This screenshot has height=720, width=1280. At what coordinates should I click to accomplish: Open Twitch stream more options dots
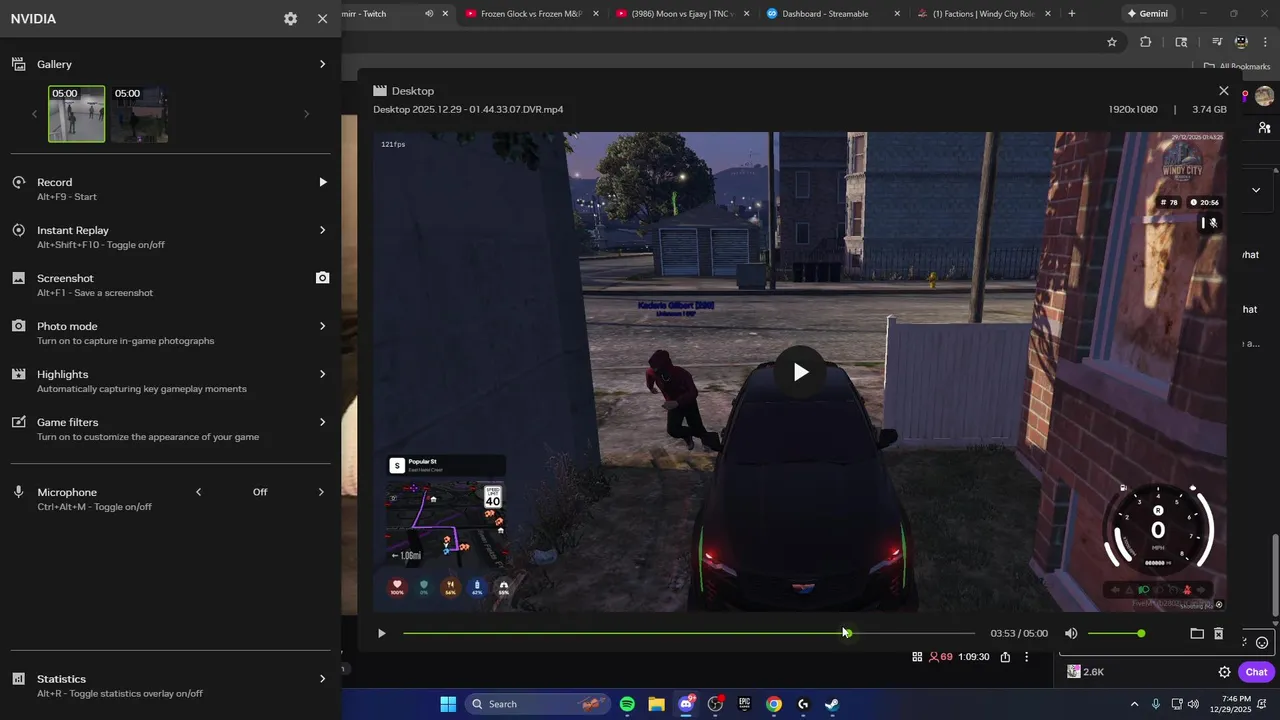pyautogui.click(x=1026, y=657)
